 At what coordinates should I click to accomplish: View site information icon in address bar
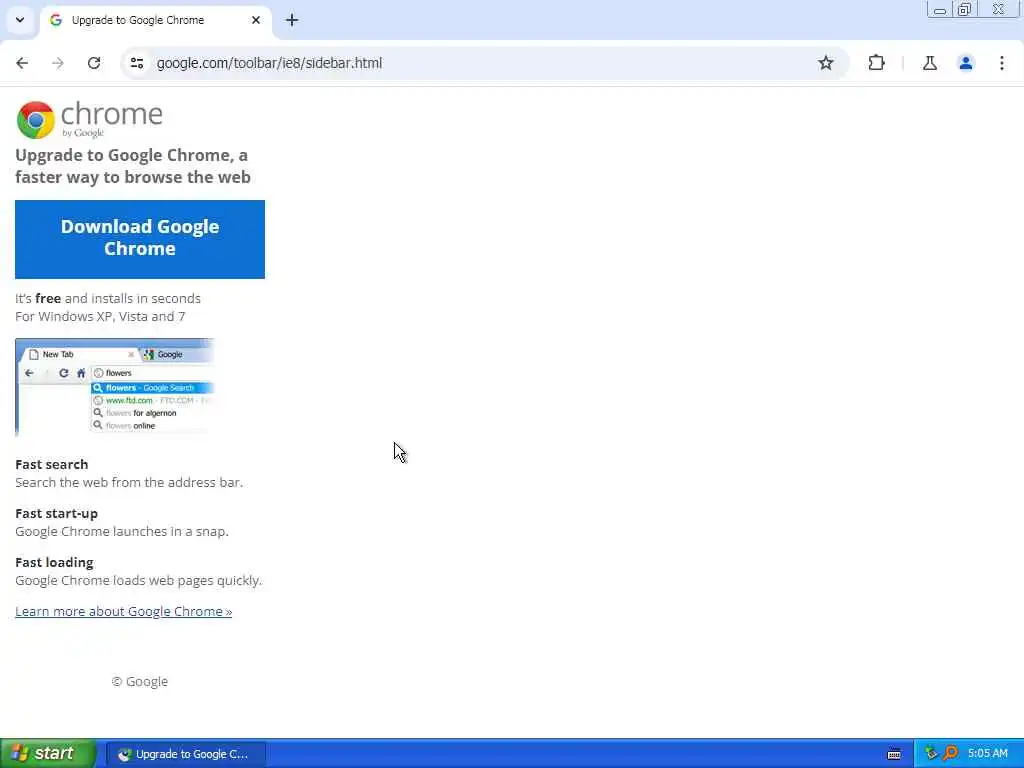136,63
